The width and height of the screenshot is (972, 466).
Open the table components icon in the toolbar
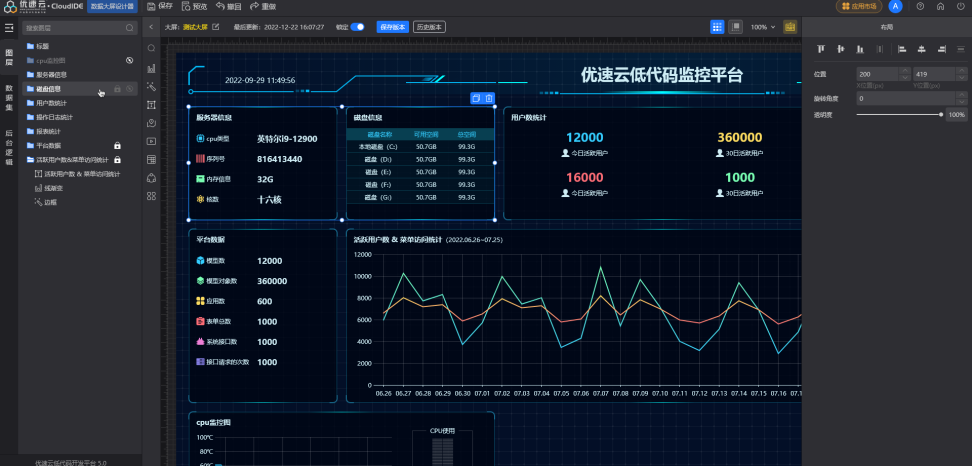click(151, 159)
